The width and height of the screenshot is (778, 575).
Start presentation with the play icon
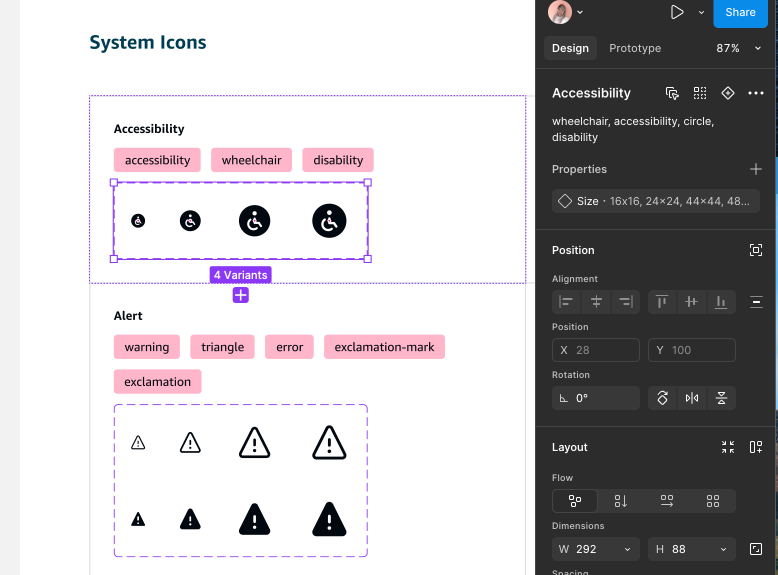(676, 12)
